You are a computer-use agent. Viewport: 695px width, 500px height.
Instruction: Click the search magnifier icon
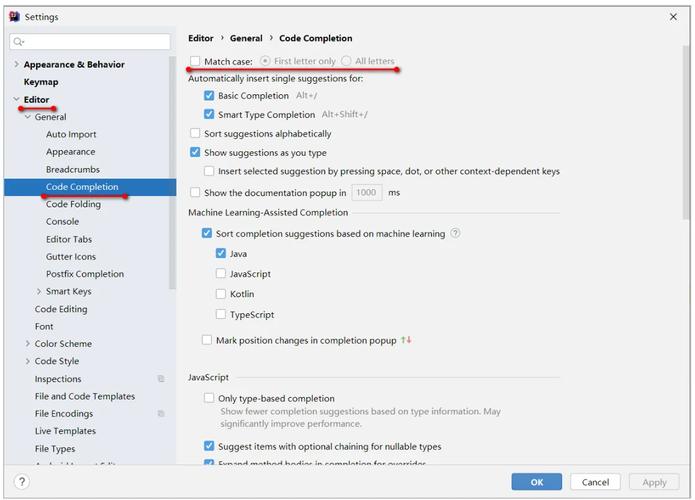18,42
